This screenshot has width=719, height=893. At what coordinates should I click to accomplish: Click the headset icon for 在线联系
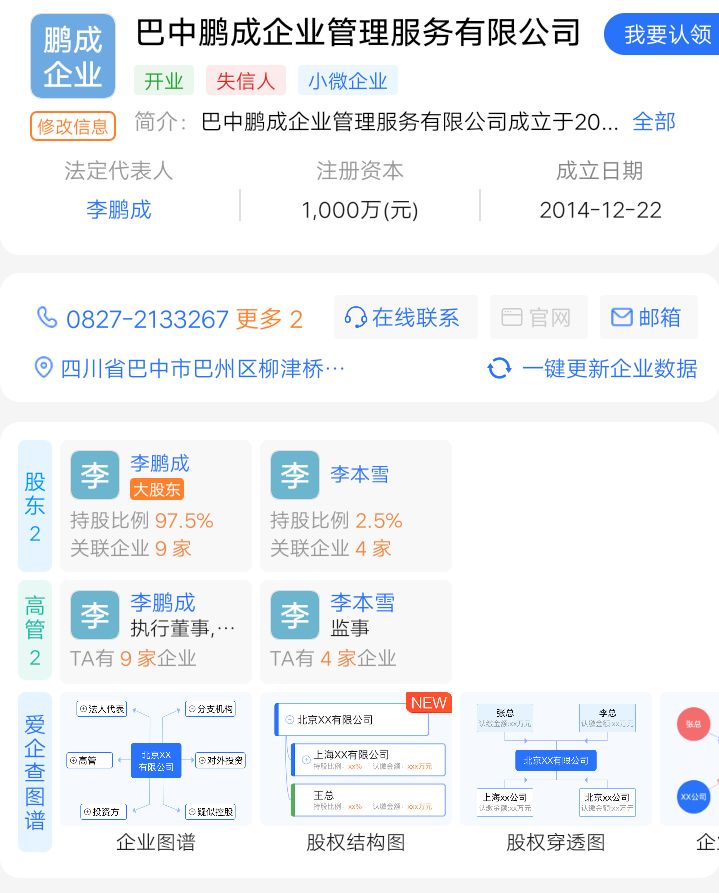[x=355, y=318]
